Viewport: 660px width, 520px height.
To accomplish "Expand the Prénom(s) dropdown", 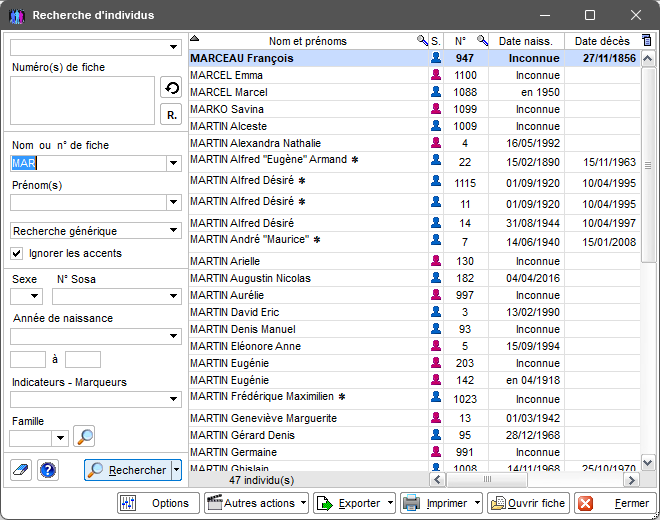I will pyautogui.click(x=173, y=202).
